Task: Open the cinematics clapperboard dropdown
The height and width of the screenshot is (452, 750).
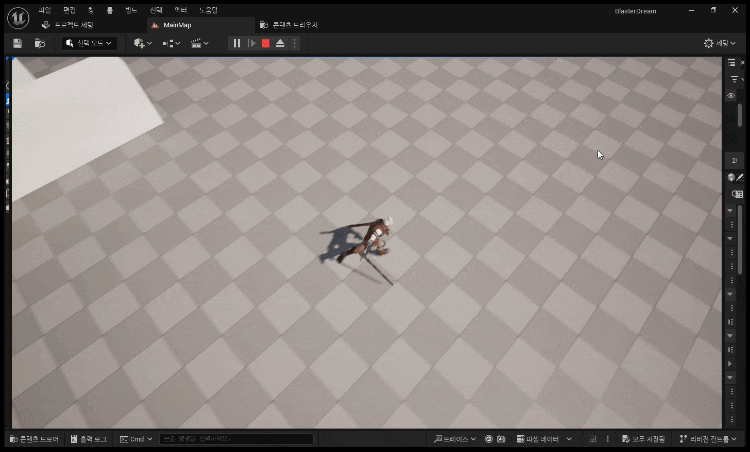Action: pos(199,44)
